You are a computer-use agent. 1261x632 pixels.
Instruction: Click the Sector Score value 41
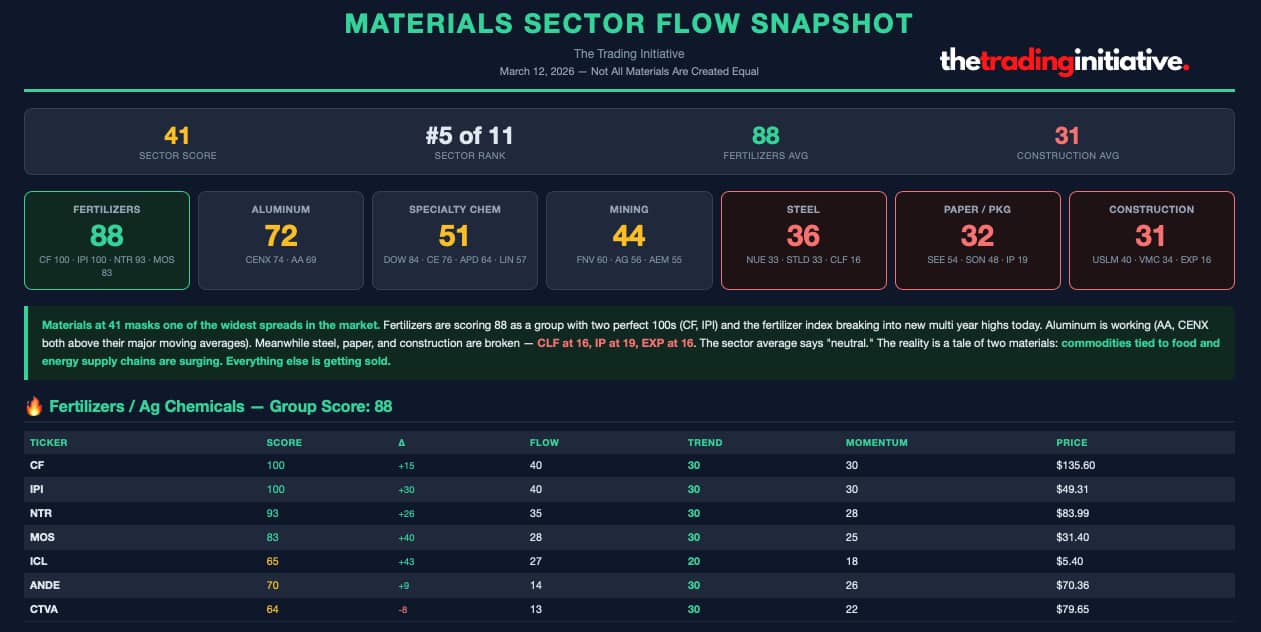coord(177,136)
